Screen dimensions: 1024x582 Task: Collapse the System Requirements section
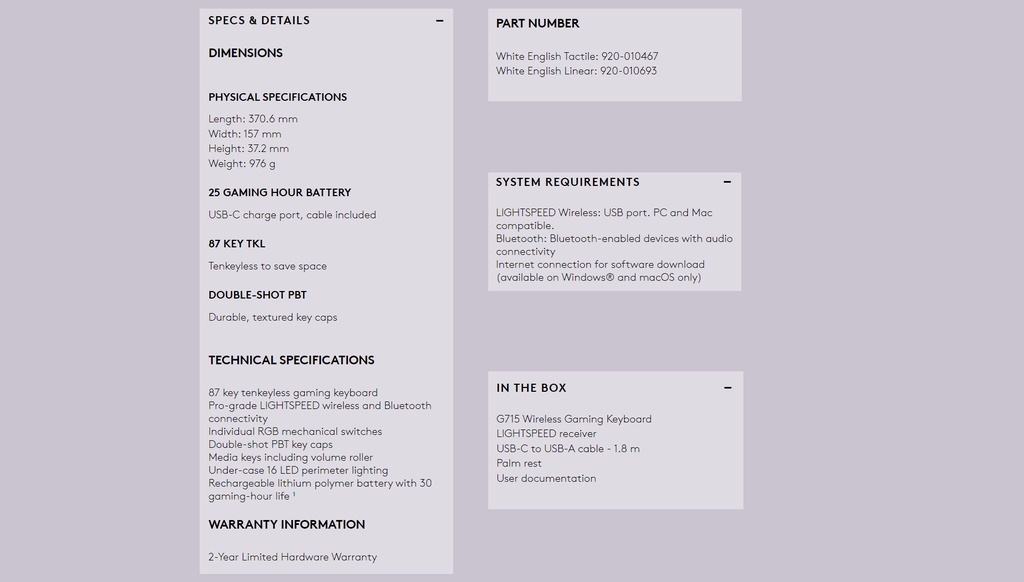click(727, 182)
